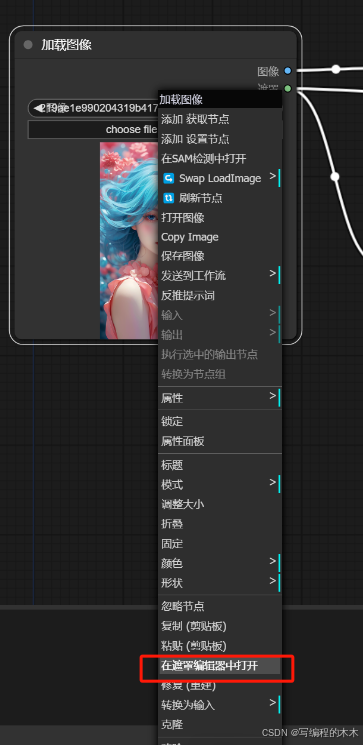Expand the 输出 submenu arrow
The width and height of the screenshot is (363, 745).
[273, 332]
